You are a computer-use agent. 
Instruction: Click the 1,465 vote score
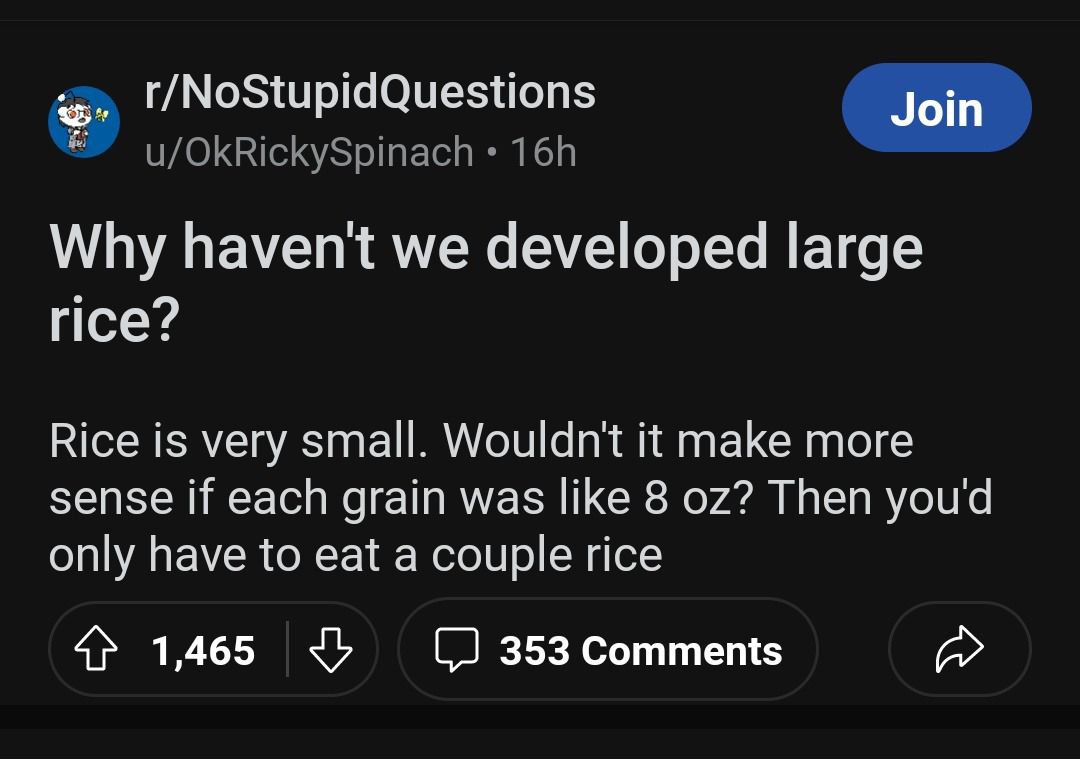tap(203, 651)
